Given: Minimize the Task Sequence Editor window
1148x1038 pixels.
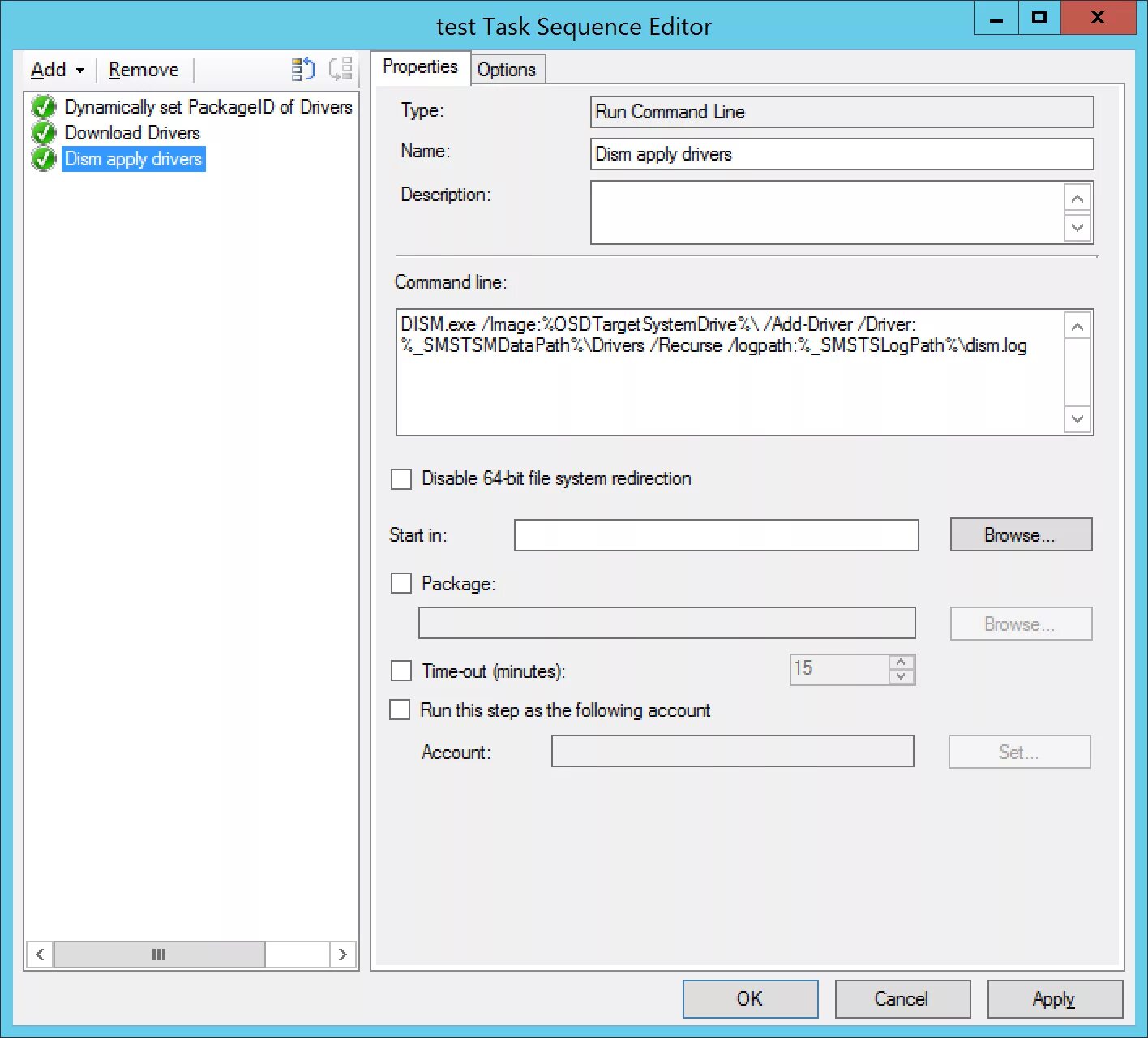Looking at the screenshot, I should (996, 18).
